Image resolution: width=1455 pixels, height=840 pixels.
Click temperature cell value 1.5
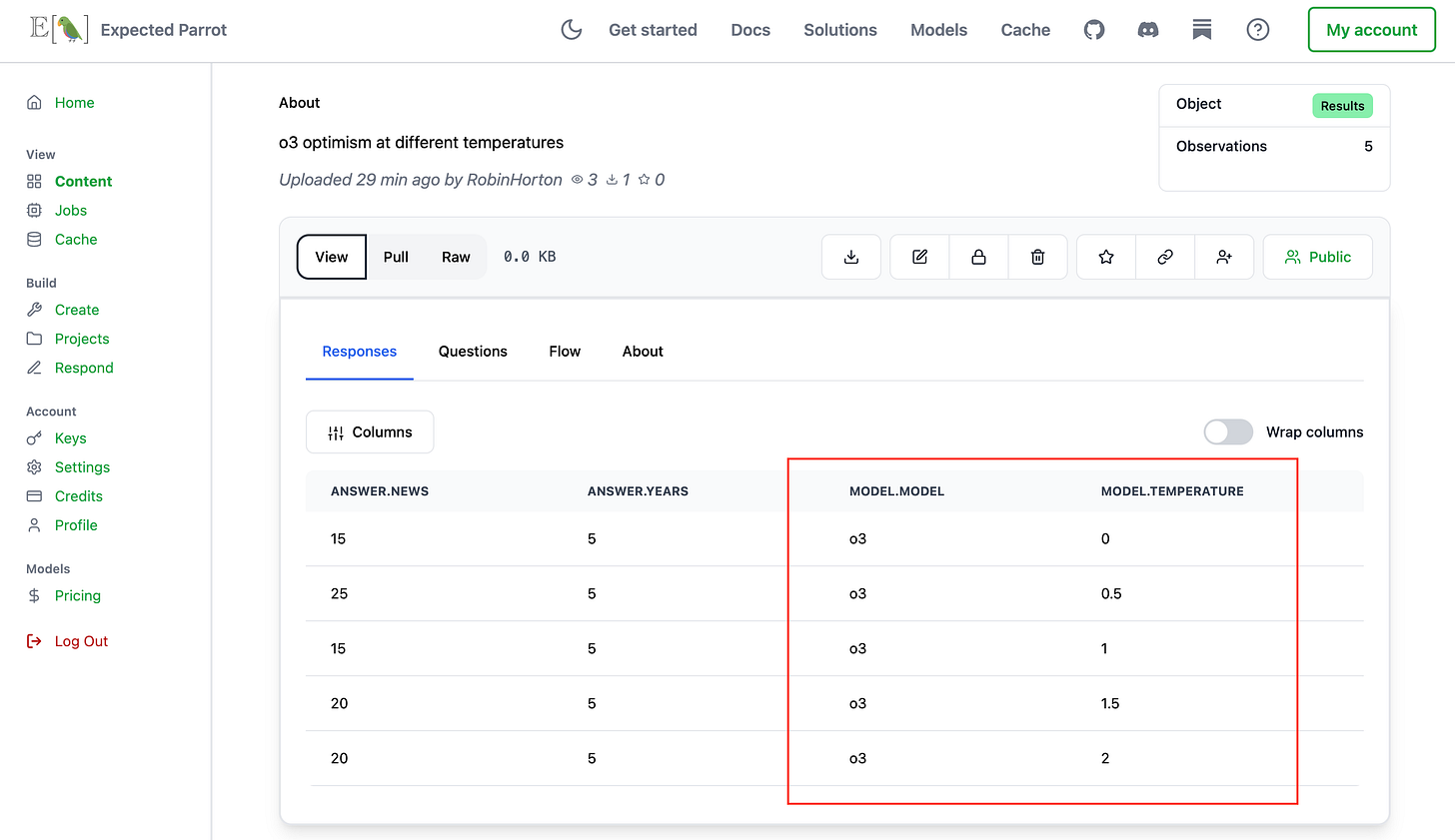(1110, 703)
